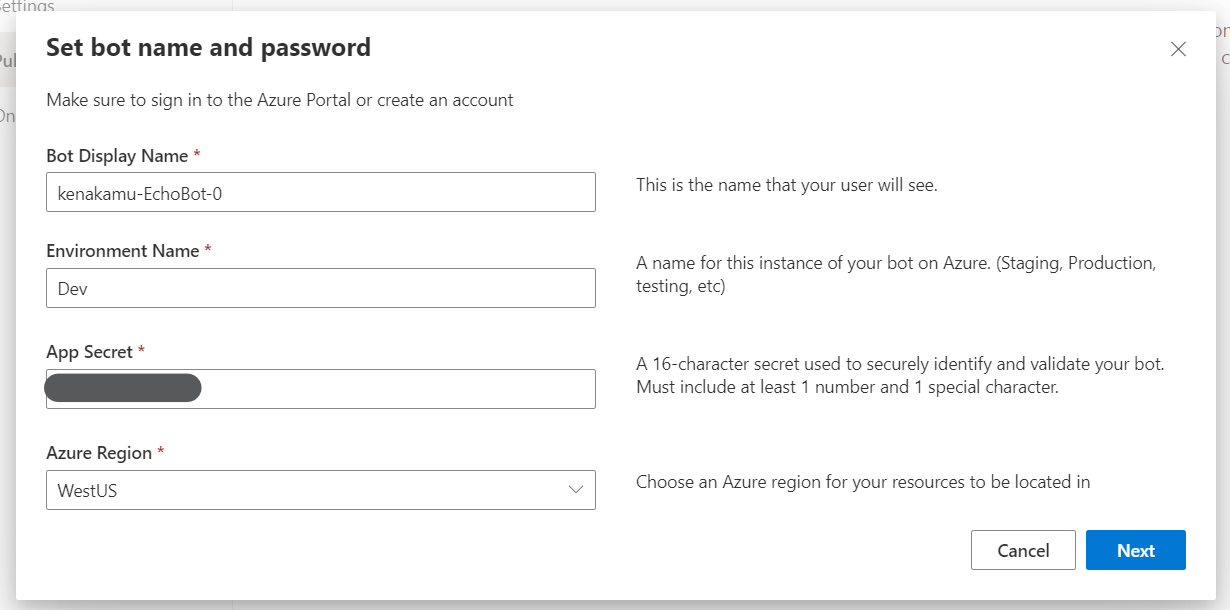
Task: Click the Cancel button
Action: pyautogui.click(x=1023, y=550)
